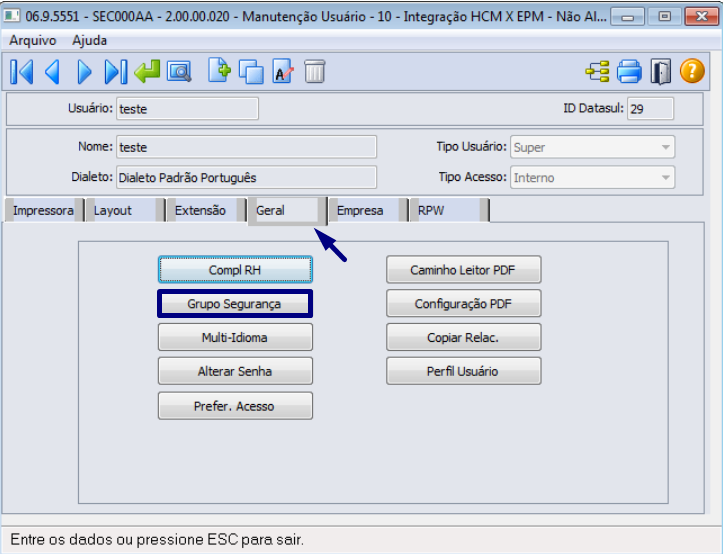
Task: Click the 'Tipo Usuário:' label
Action: (471, 147)
